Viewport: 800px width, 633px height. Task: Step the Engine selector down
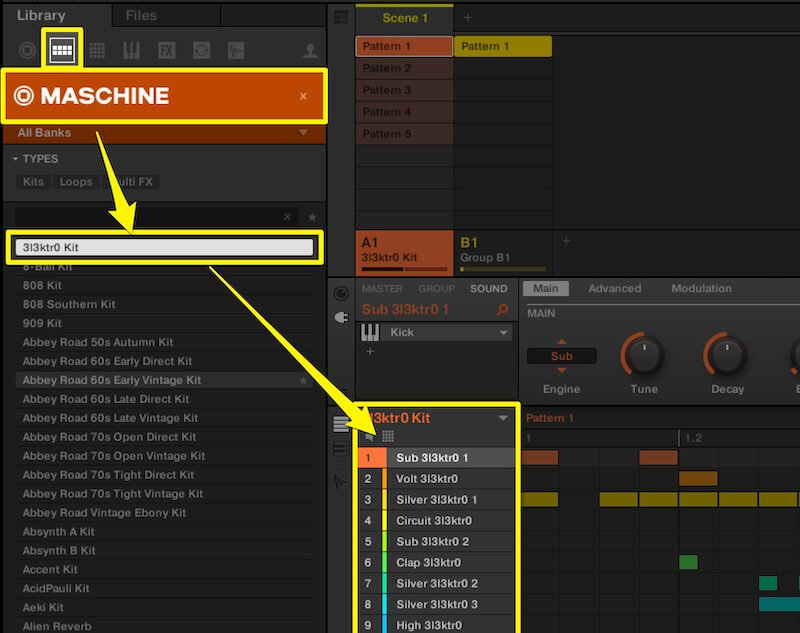click(x=562, y=370)
